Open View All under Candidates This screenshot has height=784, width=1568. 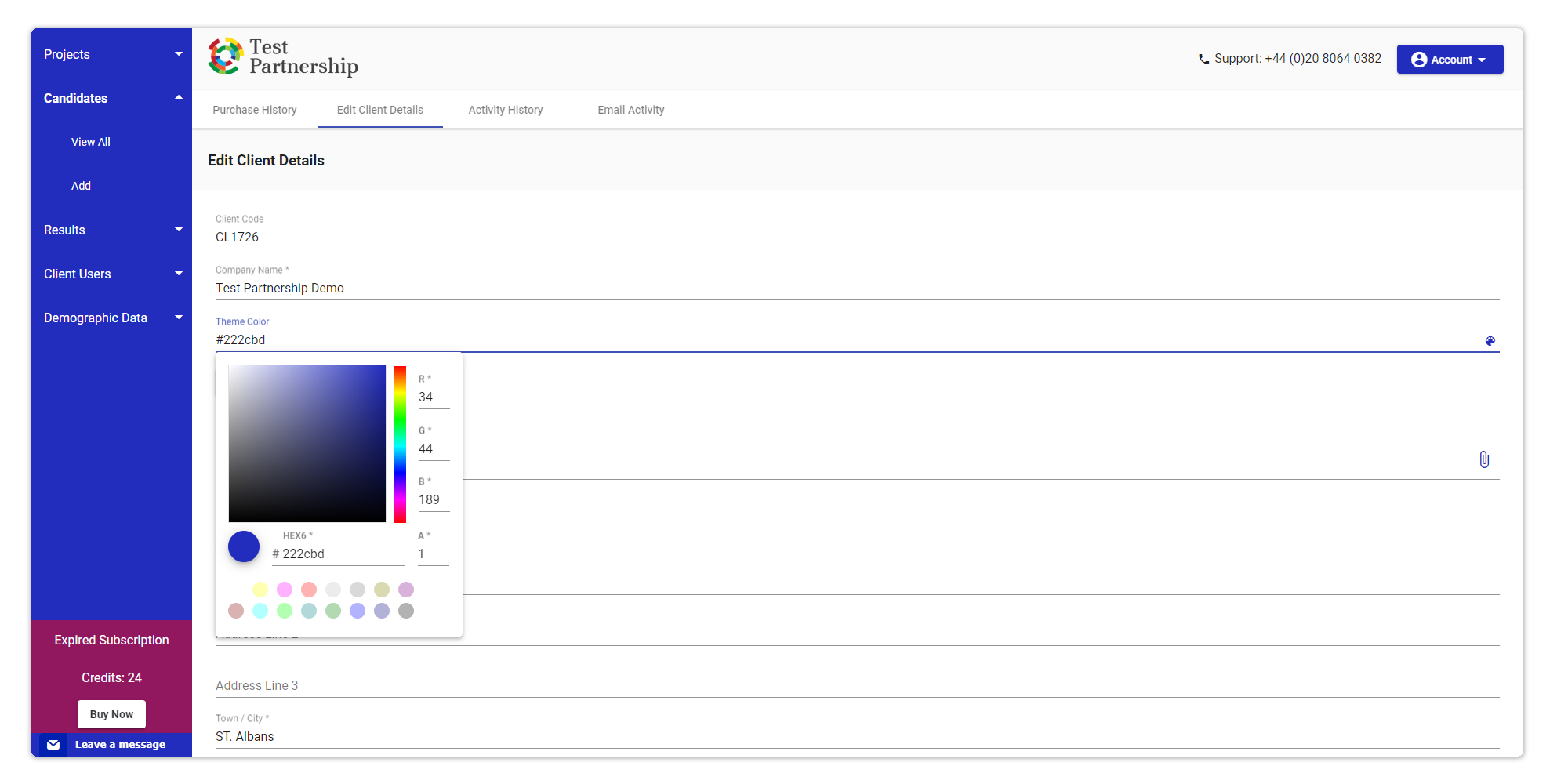[x=91, y=142]
